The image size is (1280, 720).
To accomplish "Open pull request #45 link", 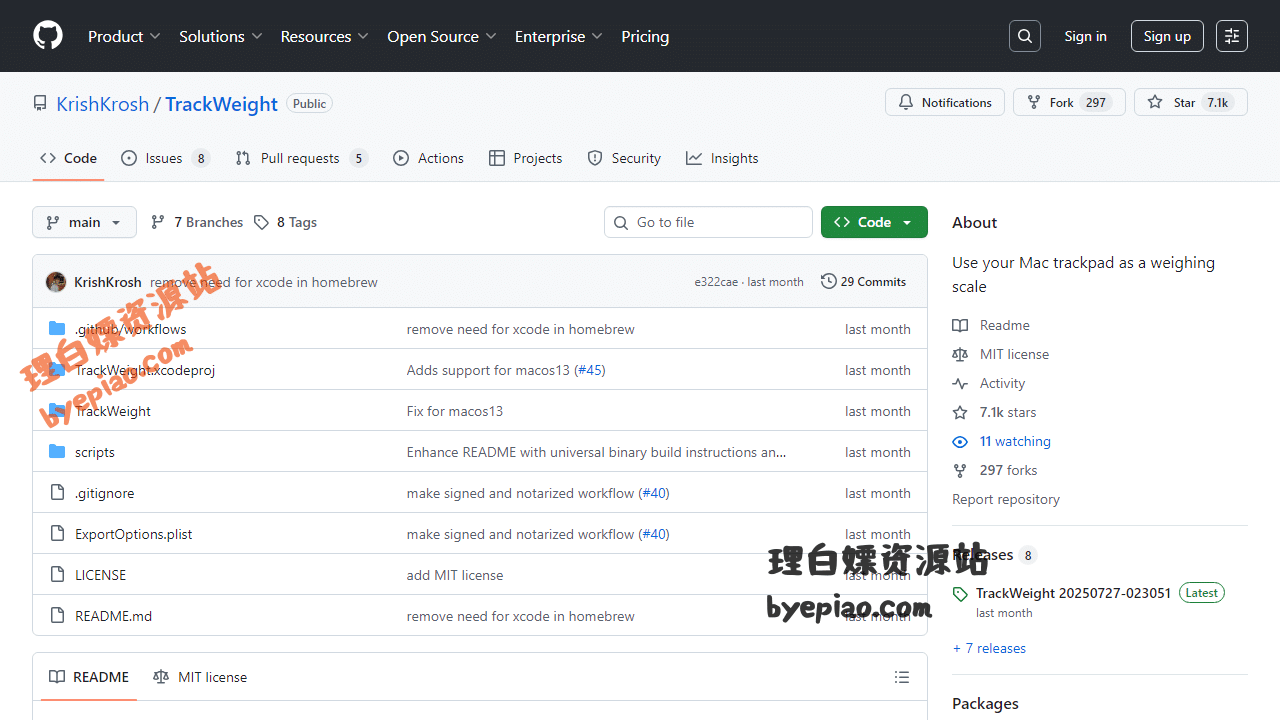I will click(590, 370).
